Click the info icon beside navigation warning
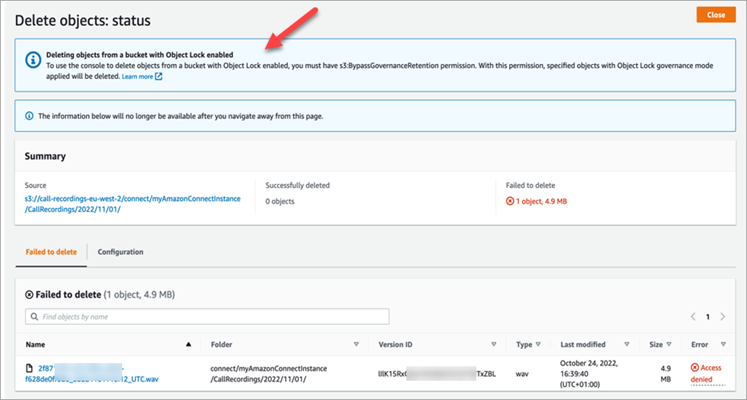The height and width of the screenshot is (400, 747). [29, 116]
